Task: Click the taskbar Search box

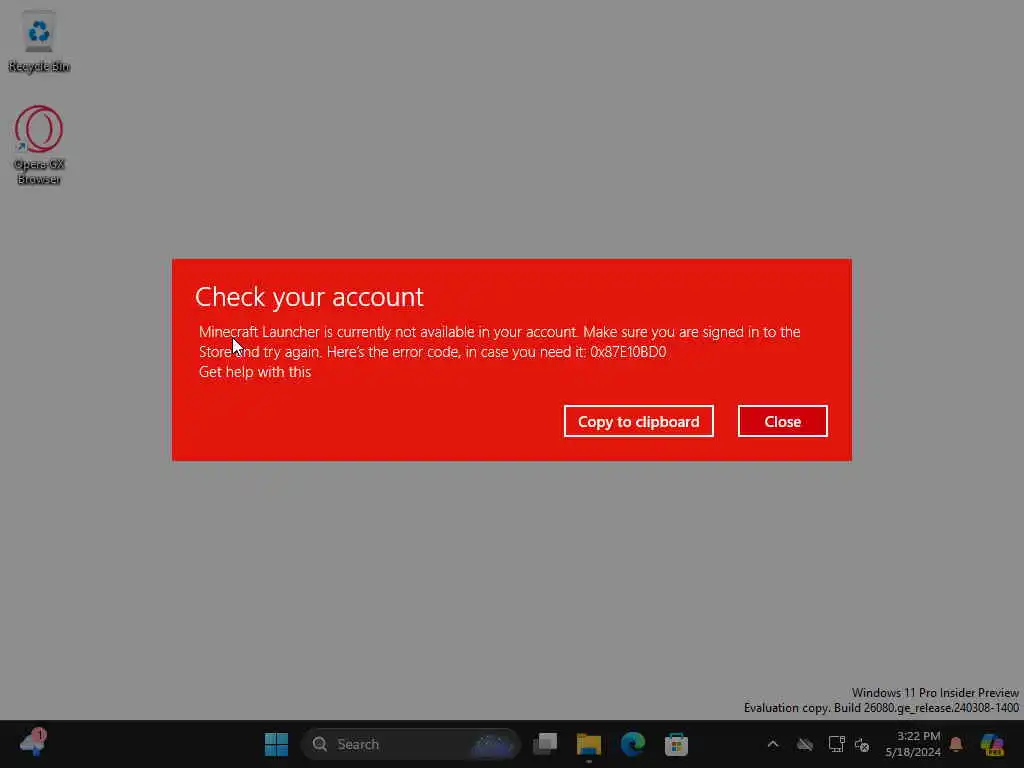Action: (x=410, y=744)
